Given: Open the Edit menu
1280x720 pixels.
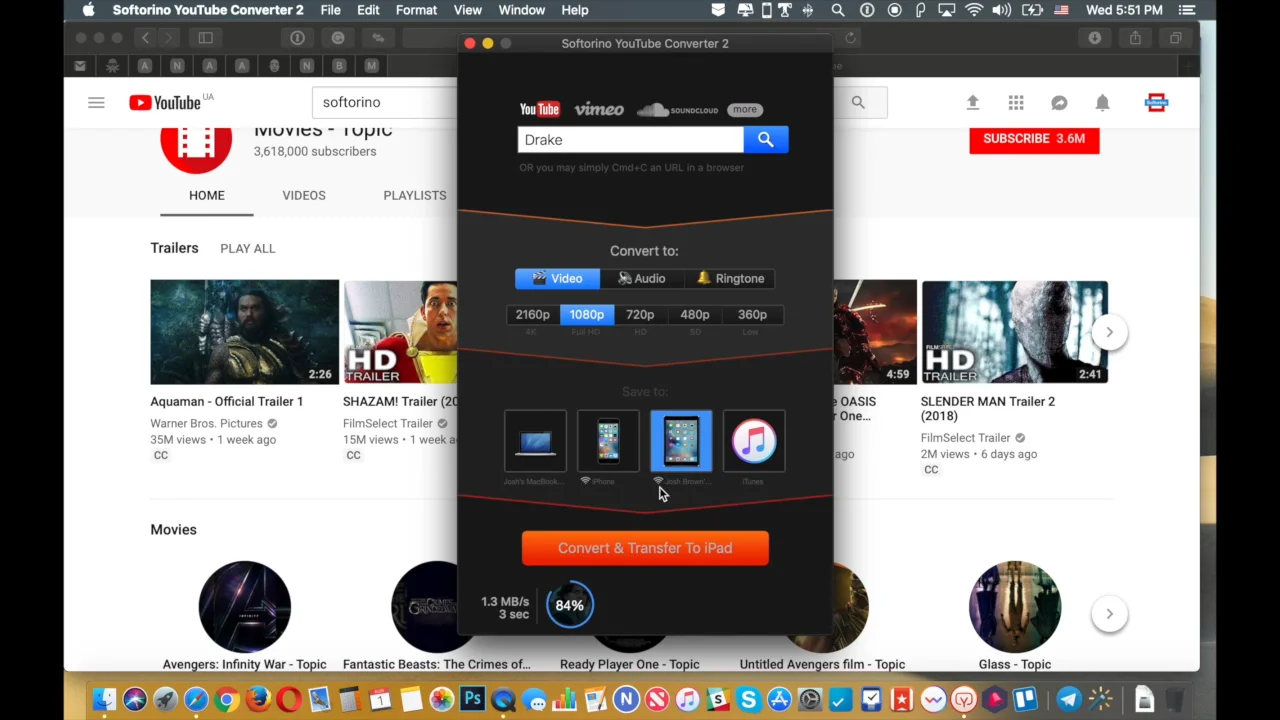Looking at the screenshot, I should (x=368, y=10).
